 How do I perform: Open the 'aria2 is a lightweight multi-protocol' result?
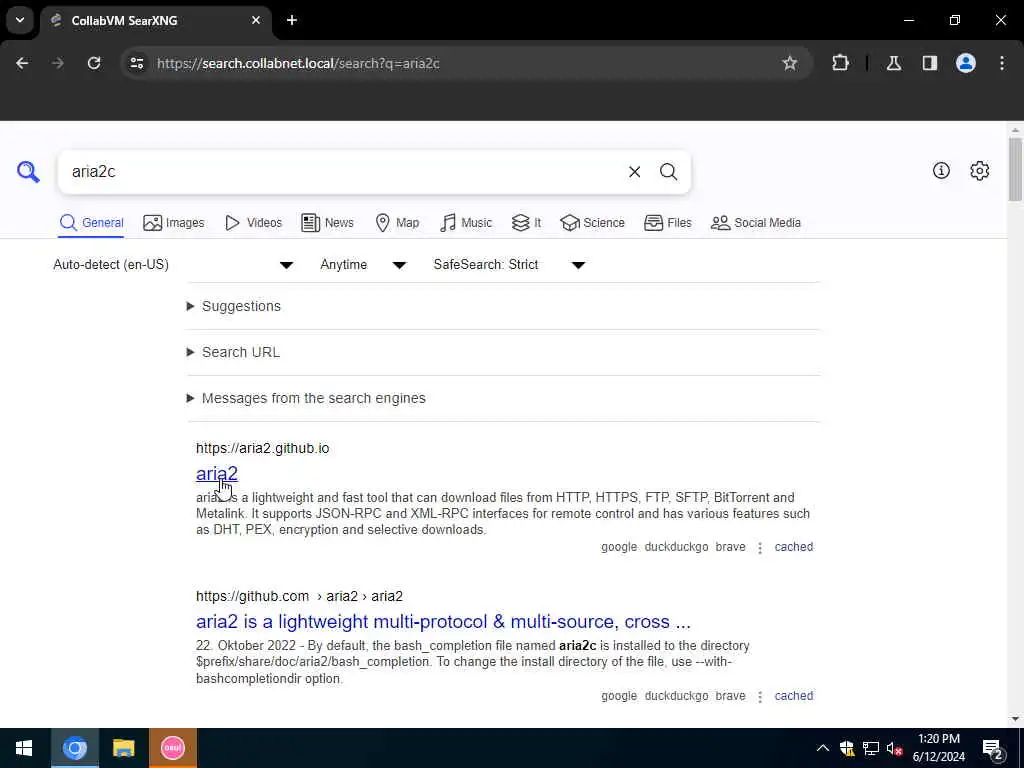tap(443, 621)
